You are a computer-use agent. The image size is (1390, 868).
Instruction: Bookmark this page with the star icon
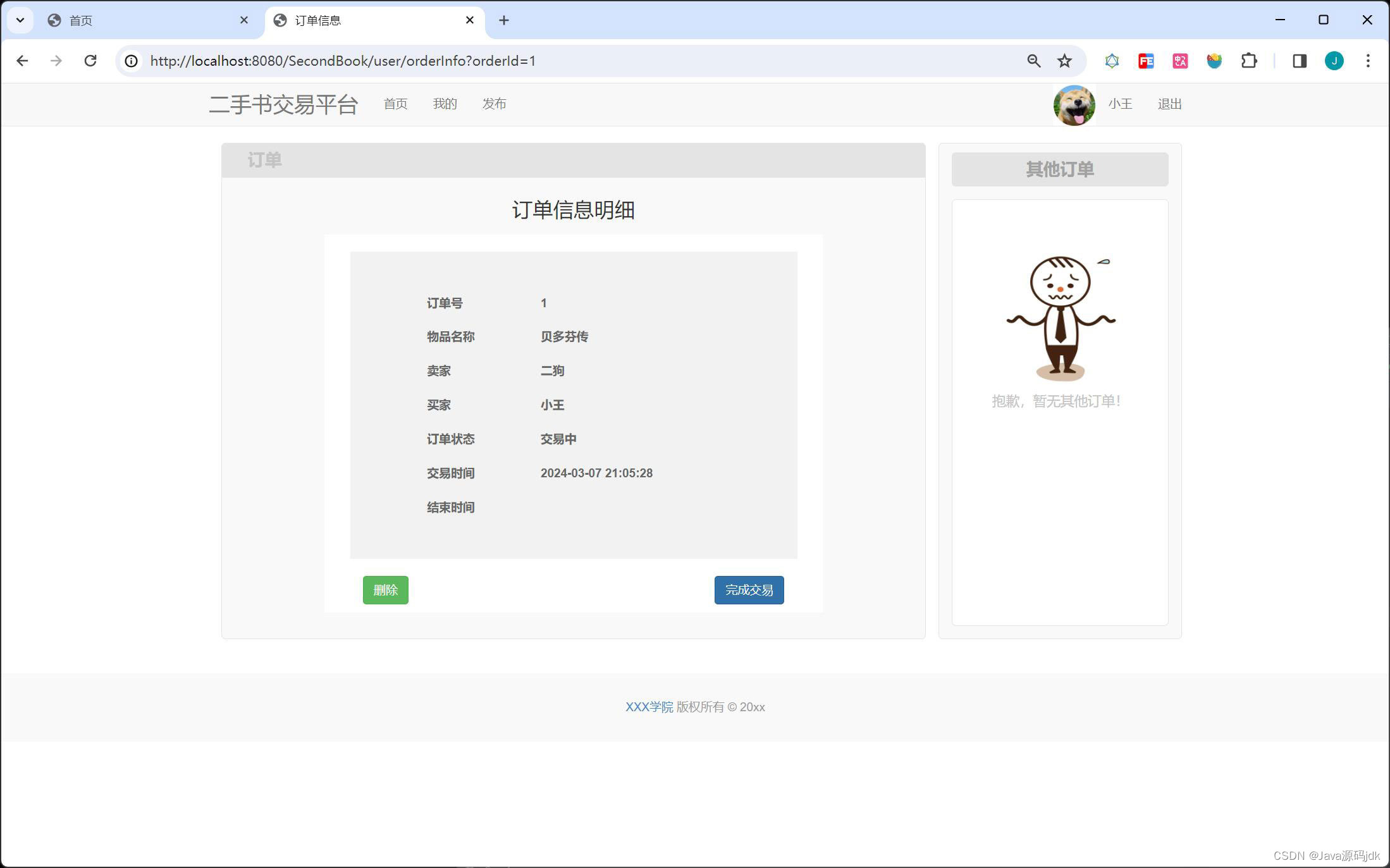coord(1064,61)
